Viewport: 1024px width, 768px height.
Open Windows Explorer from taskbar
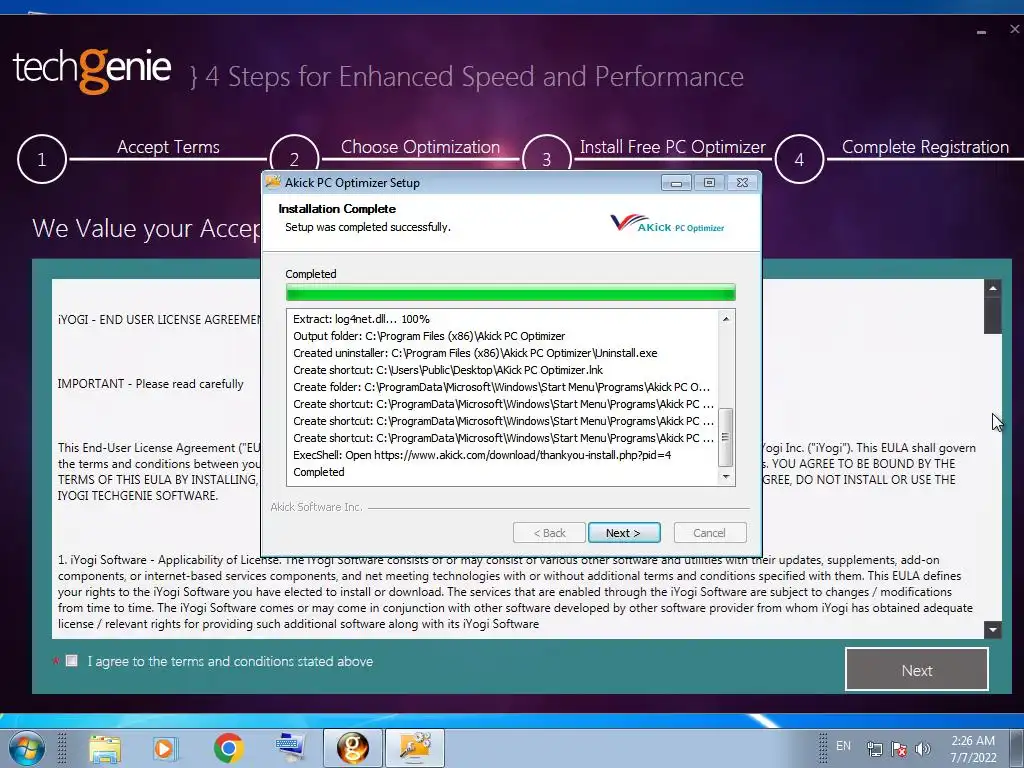[x=104, y=748]
